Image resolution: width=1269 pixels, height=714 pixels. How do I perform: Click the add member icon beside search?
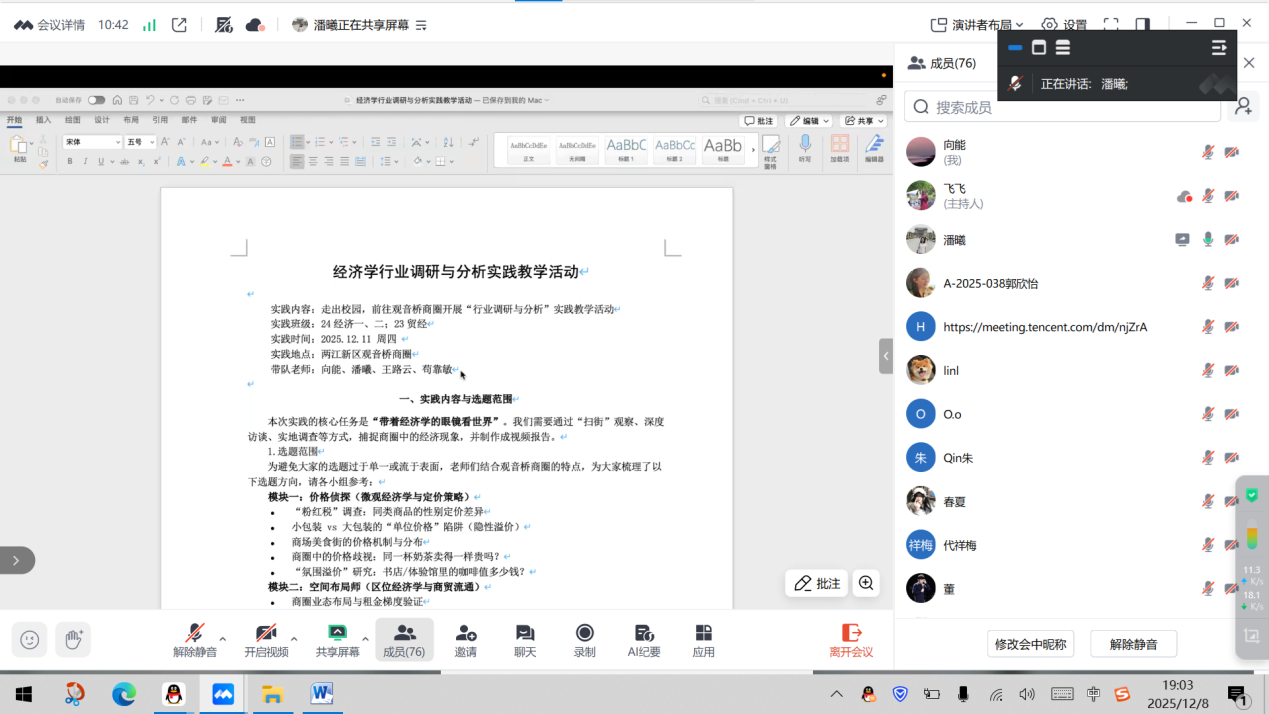click(1243, 106)
